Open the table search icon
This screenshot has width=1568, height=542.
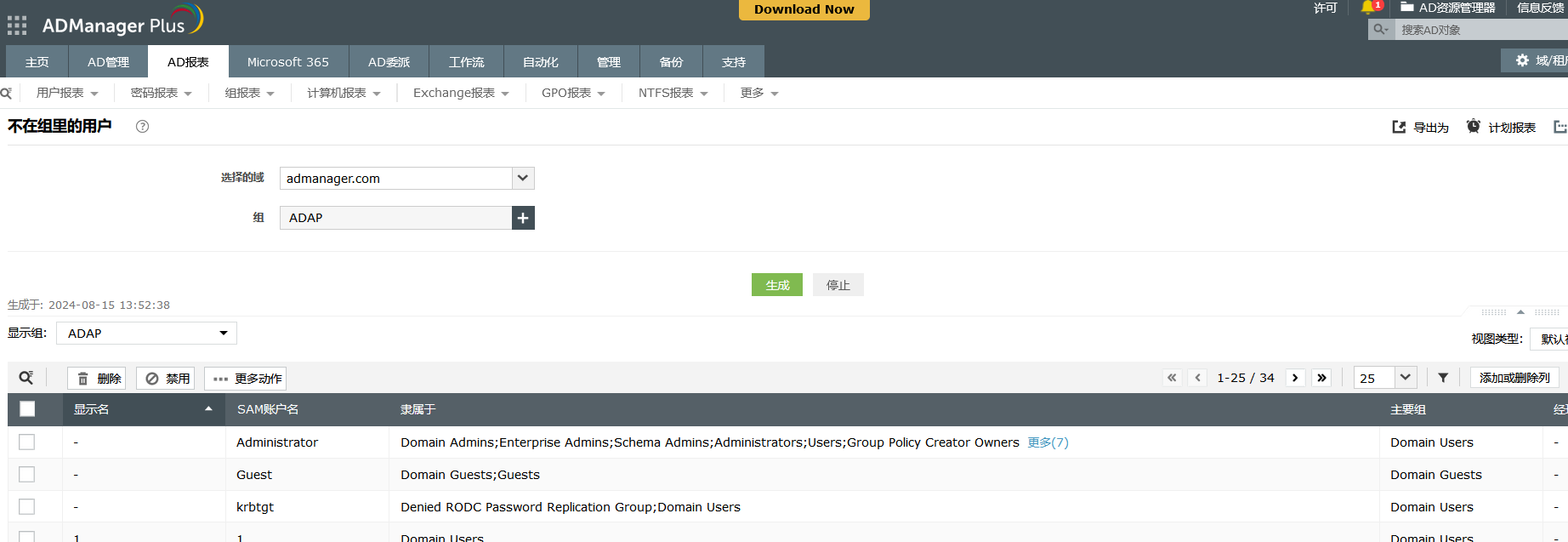(x=26, y=378)
